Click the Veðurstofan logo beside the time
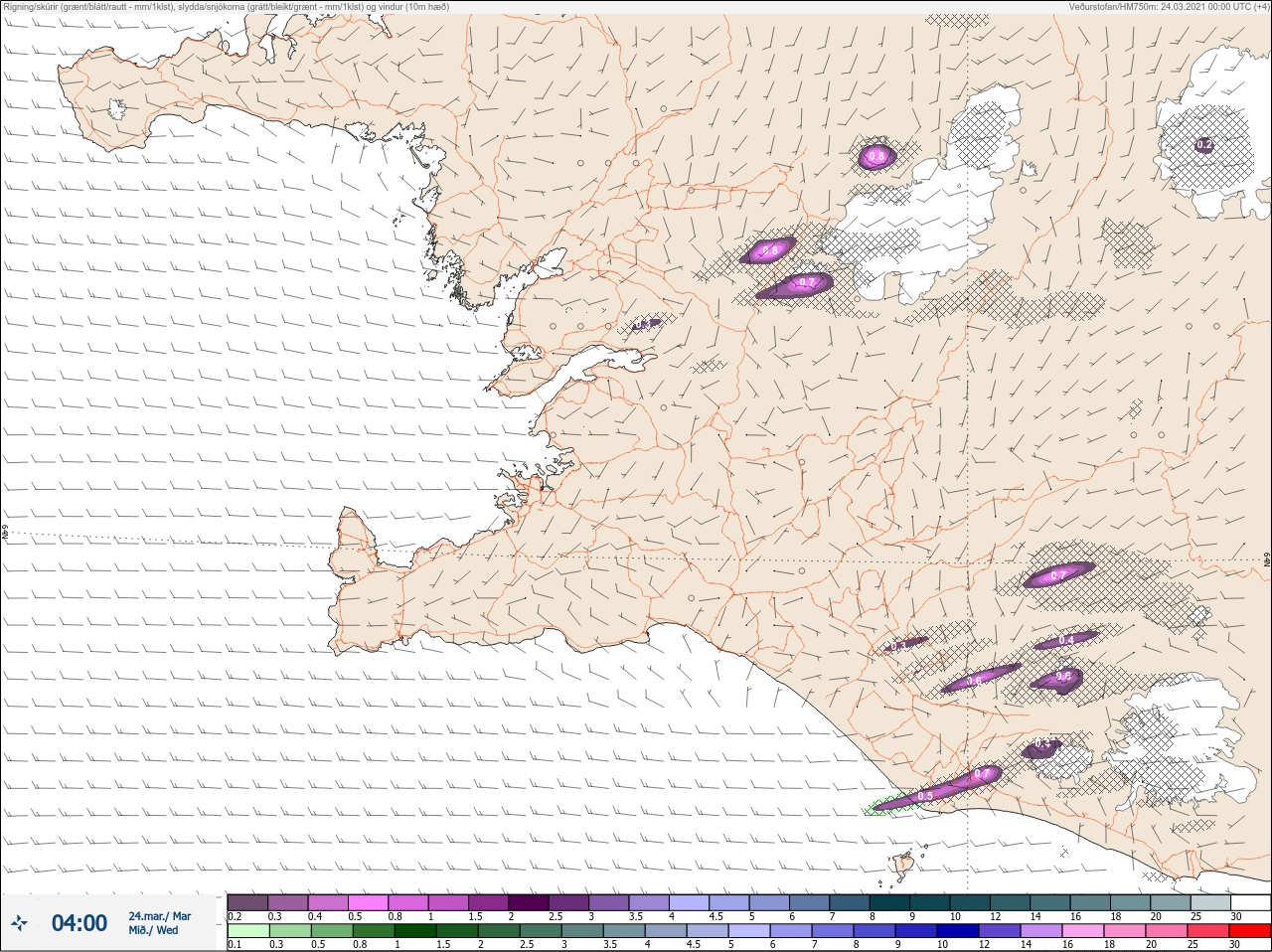The height and width of the screenshot is (952, 1272). [19, 923]
